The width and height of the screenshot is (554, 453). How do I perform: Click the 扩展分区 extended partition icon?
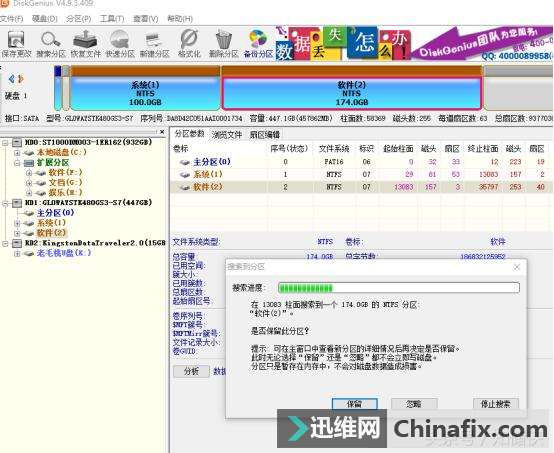point(29,163)
